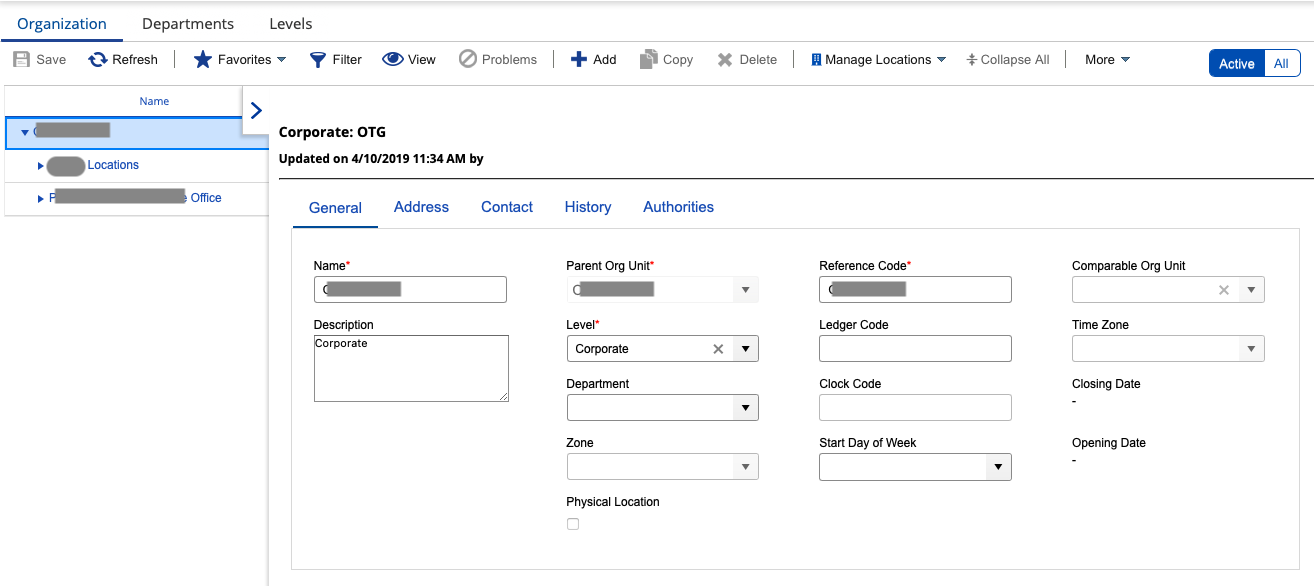This screenshot has height=586, width=1314.
Task: Click the View eye icon
Action: point(393,60)
